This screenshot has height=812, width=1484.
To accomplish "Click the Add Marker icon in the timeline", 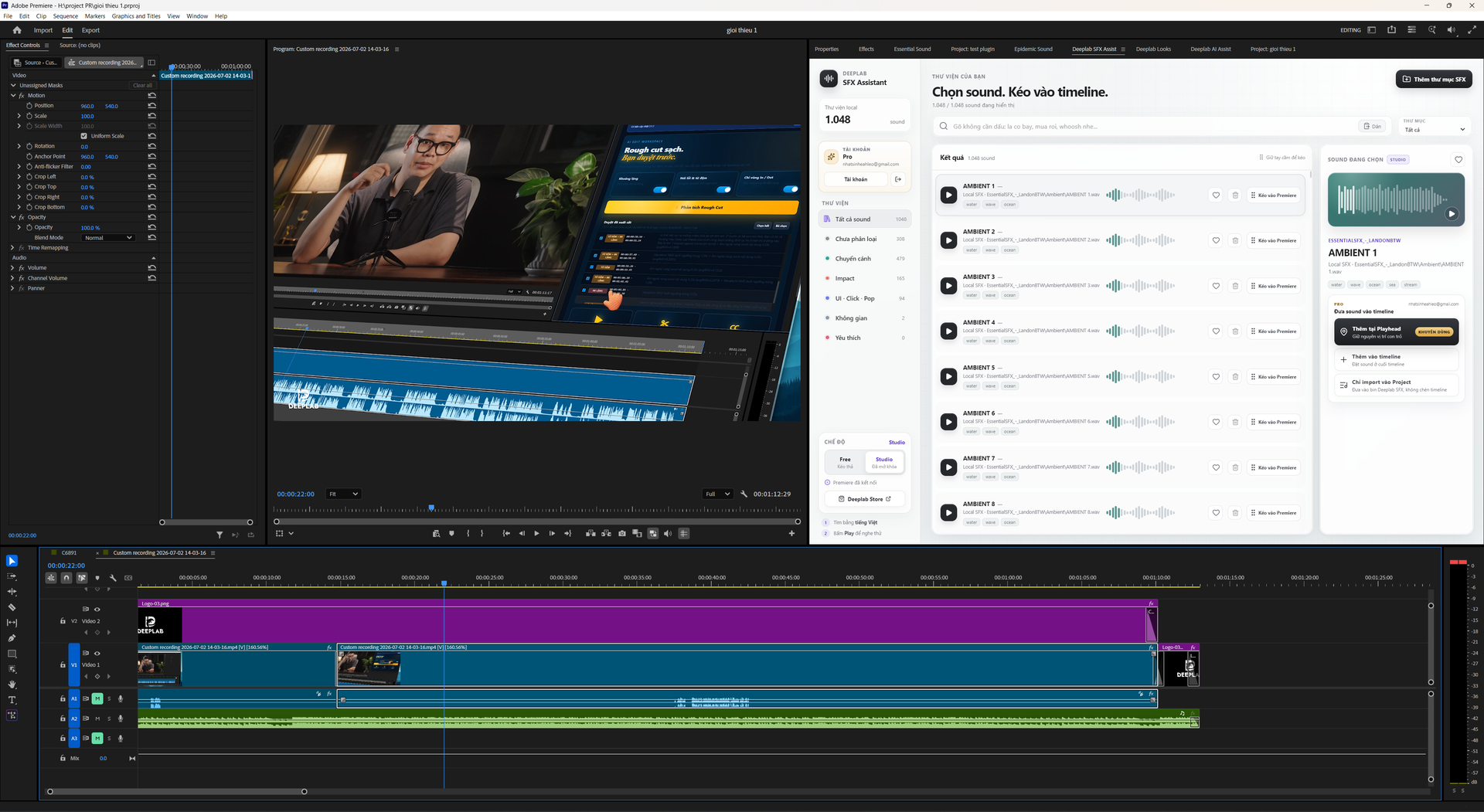I will (97, 578).
